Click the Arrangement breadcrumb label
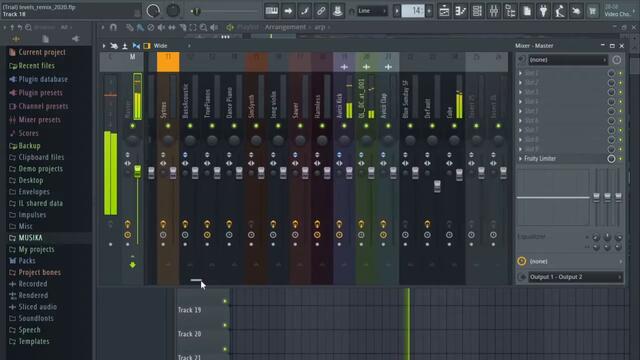The image size is (640, 360). click(285, 27)
